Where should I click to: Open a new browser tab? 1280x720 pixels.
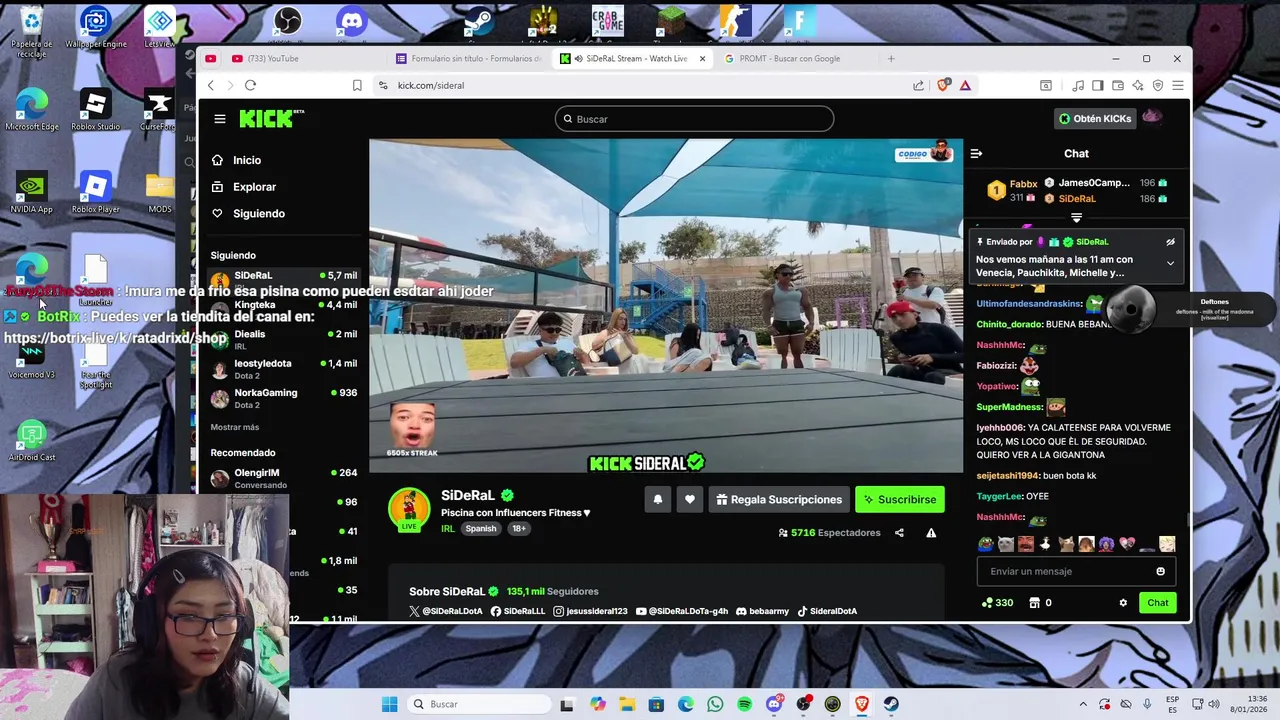[891, 58]
